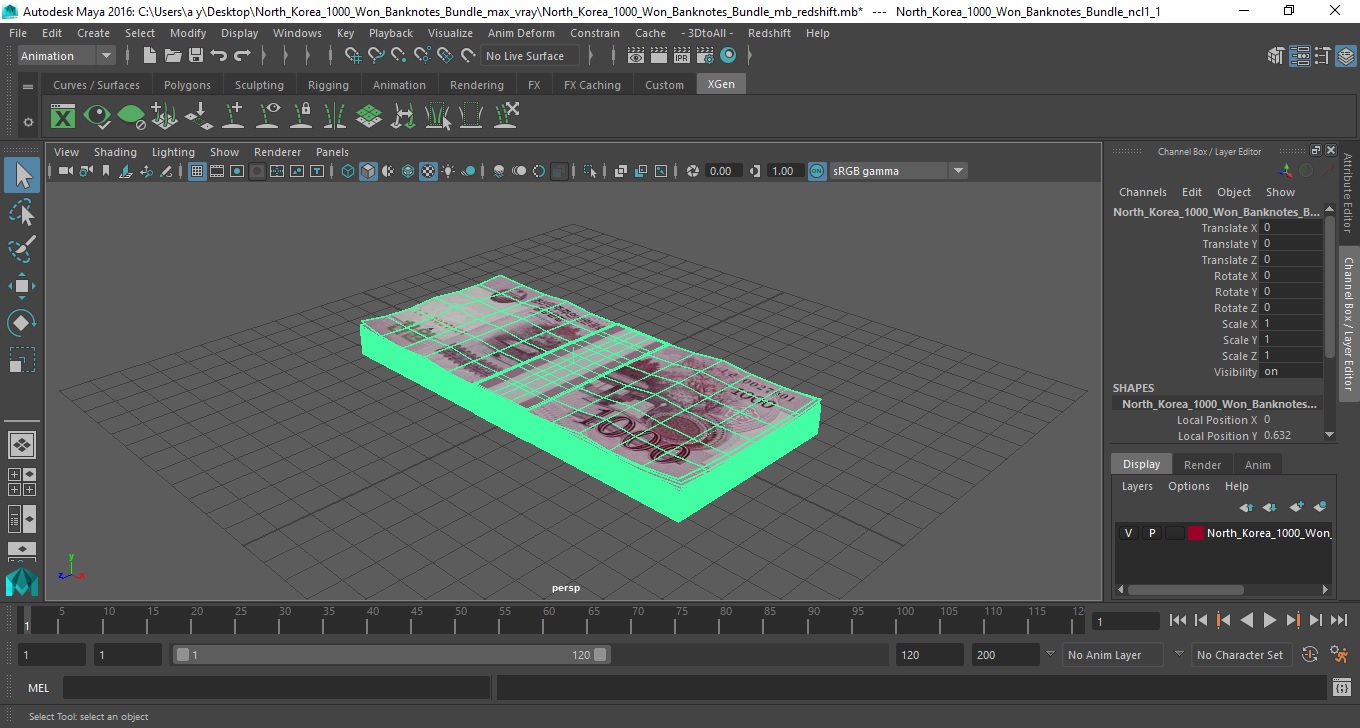Choose the Rotate tool in toolbox
Viewport: 1360px width, 728px height.
[x=22, y=323]
